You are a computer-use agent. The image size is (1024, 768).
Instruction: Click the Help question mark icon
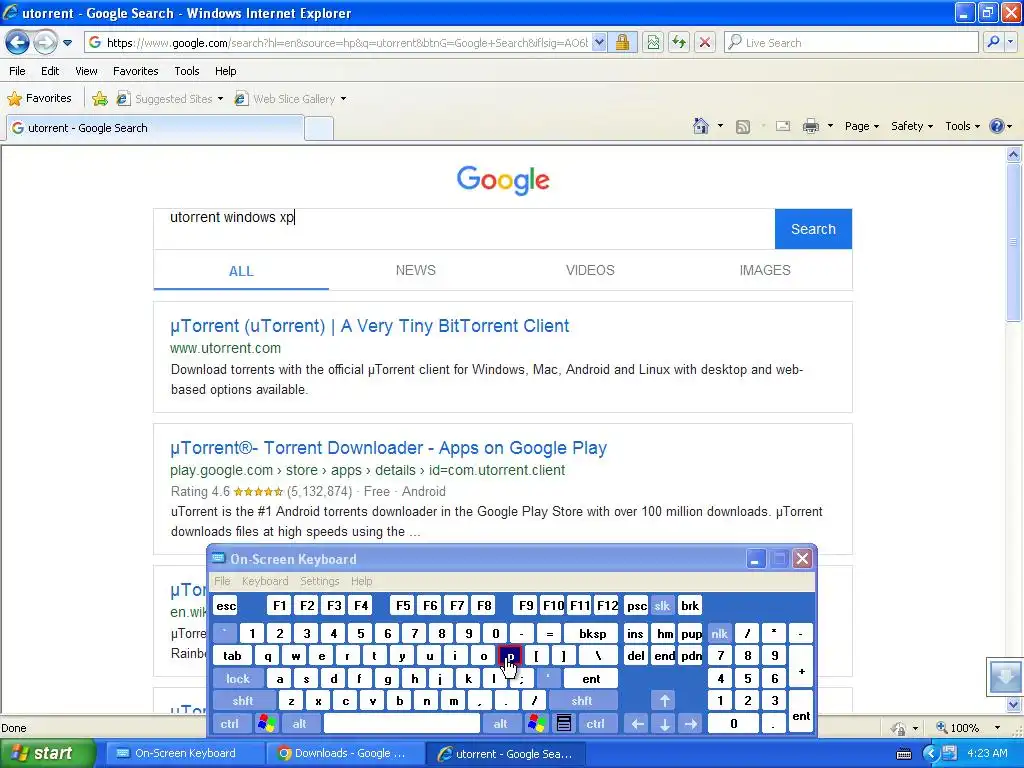point(996,126)
